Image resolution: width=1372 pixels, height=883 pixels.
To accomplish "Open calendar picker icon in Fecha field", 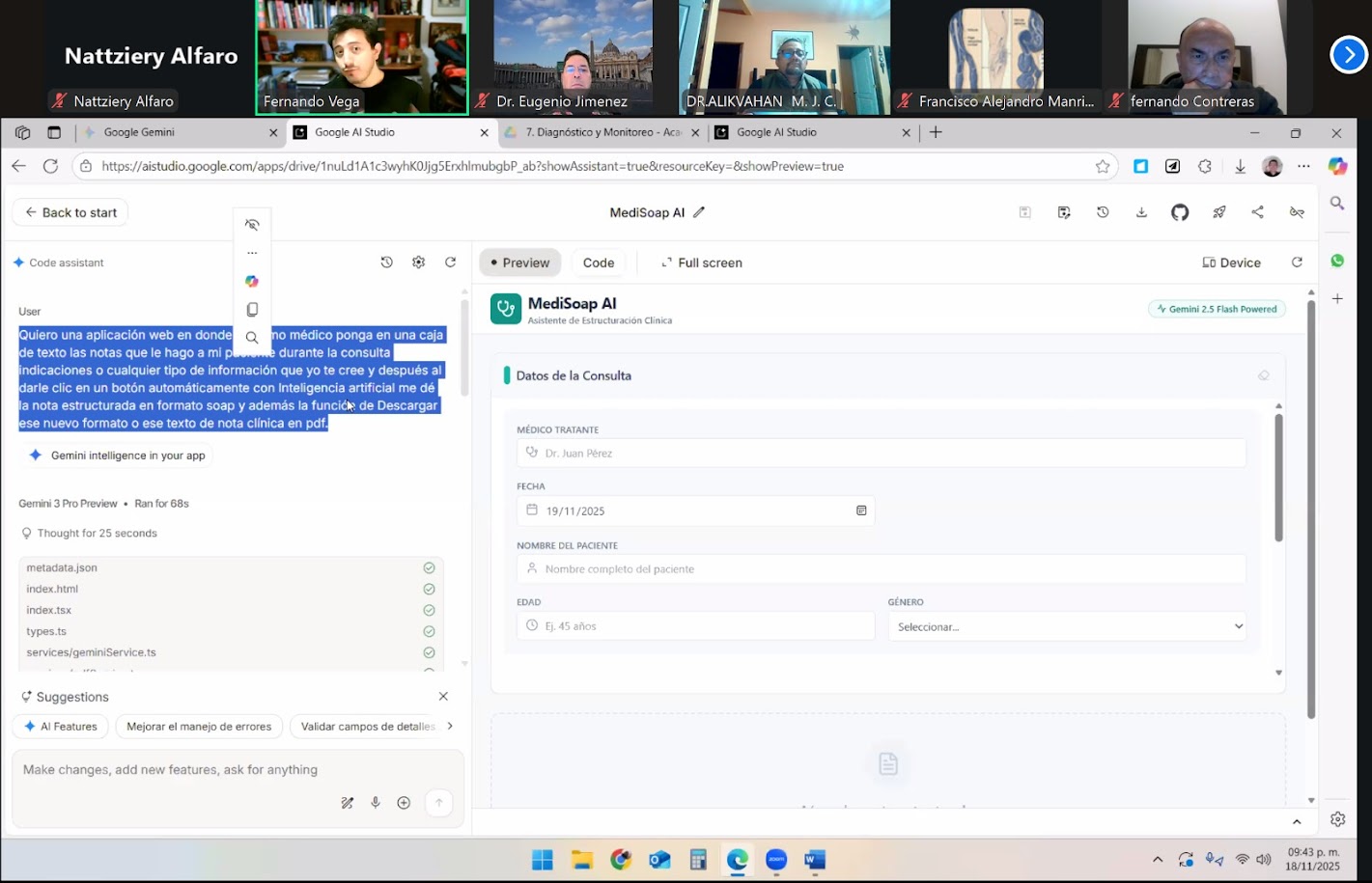I will 861,510.
